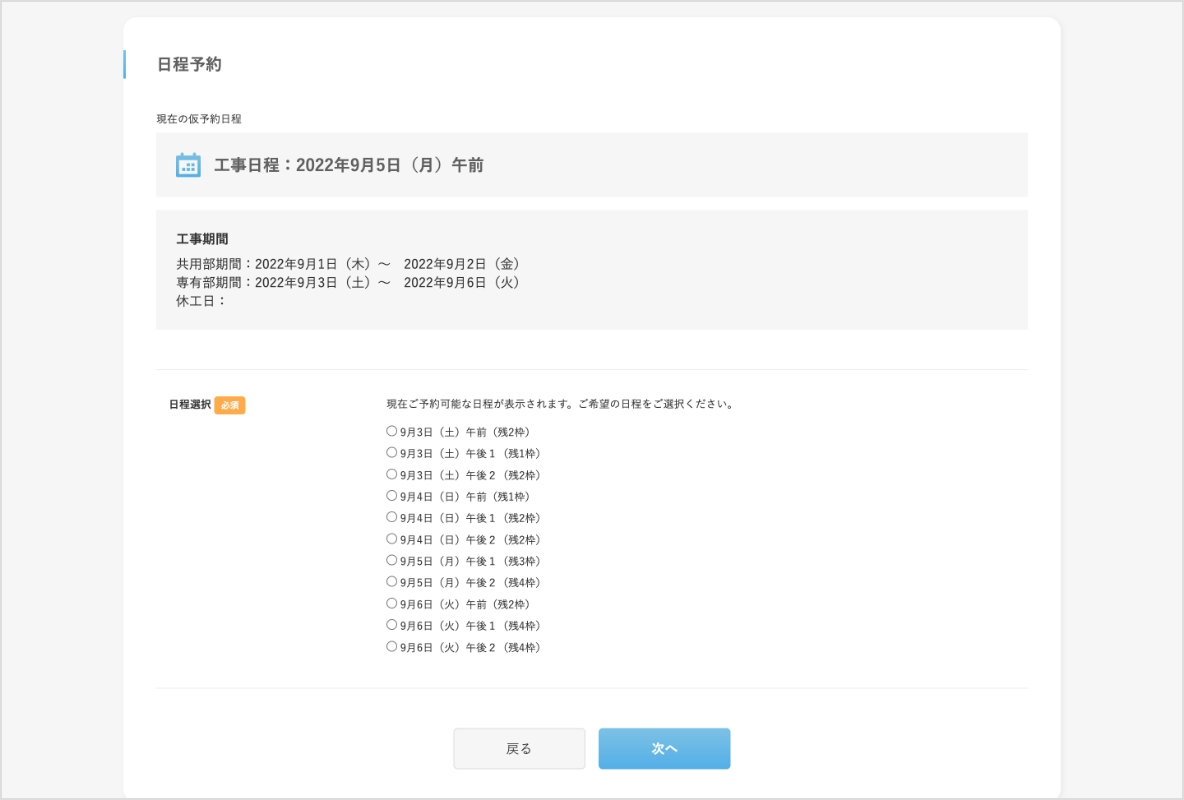Pick 9月6日（火）午後2 radio option
This screenshot has height=800, width=1184.
(392, 647)
